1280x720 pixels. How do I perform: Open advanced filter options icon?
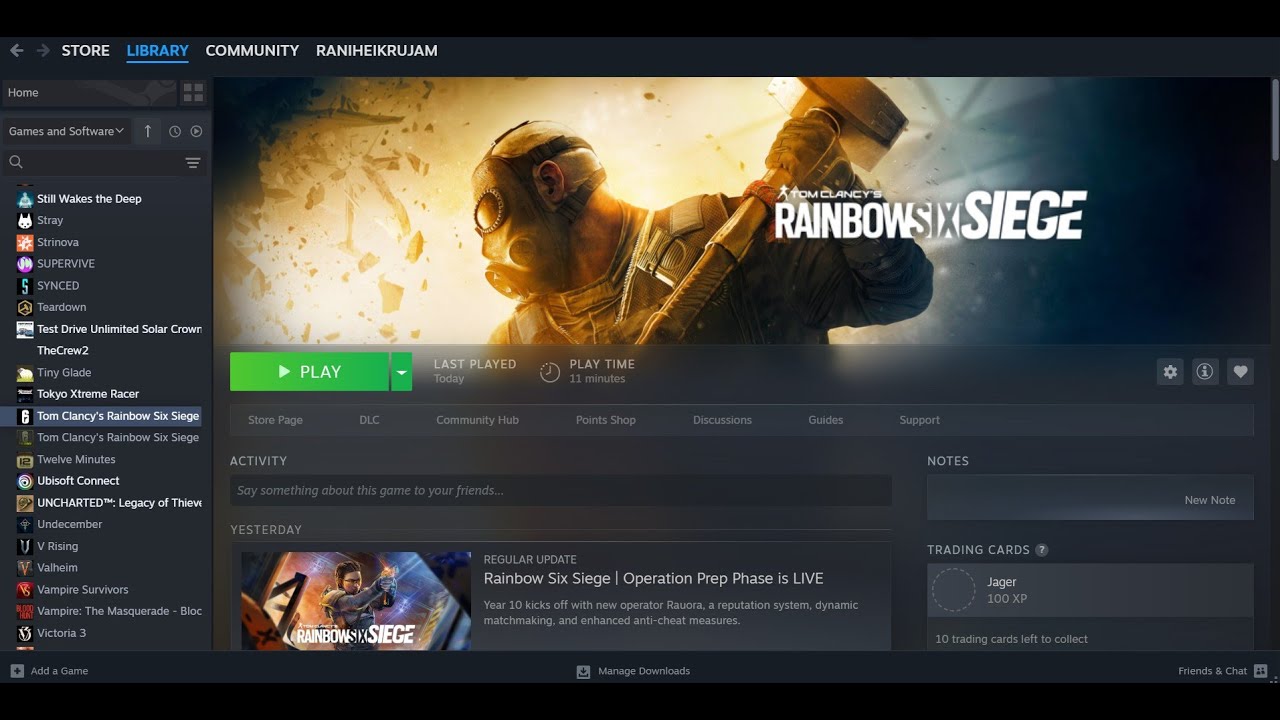[193, 162]
